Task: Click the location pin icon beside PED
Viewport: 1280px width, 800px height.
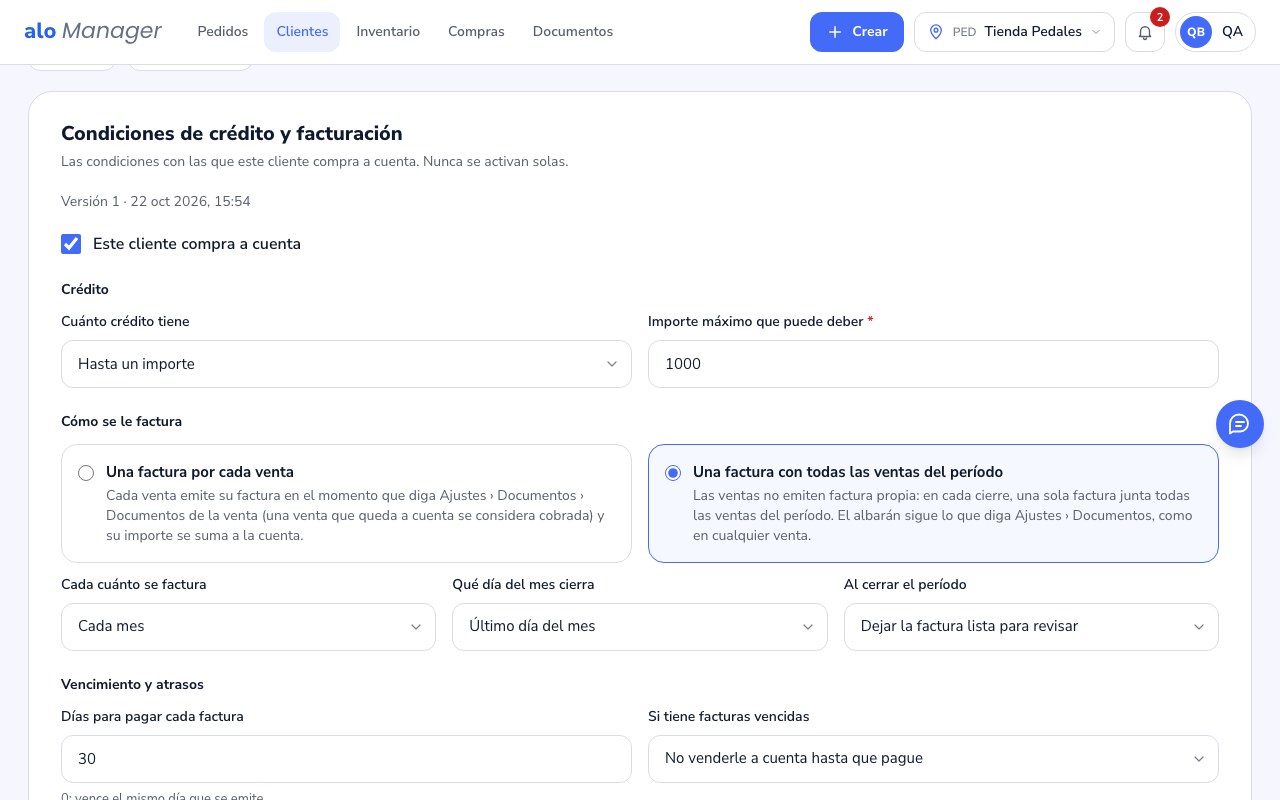Action: pyautogui.click(x=936, y=32)
